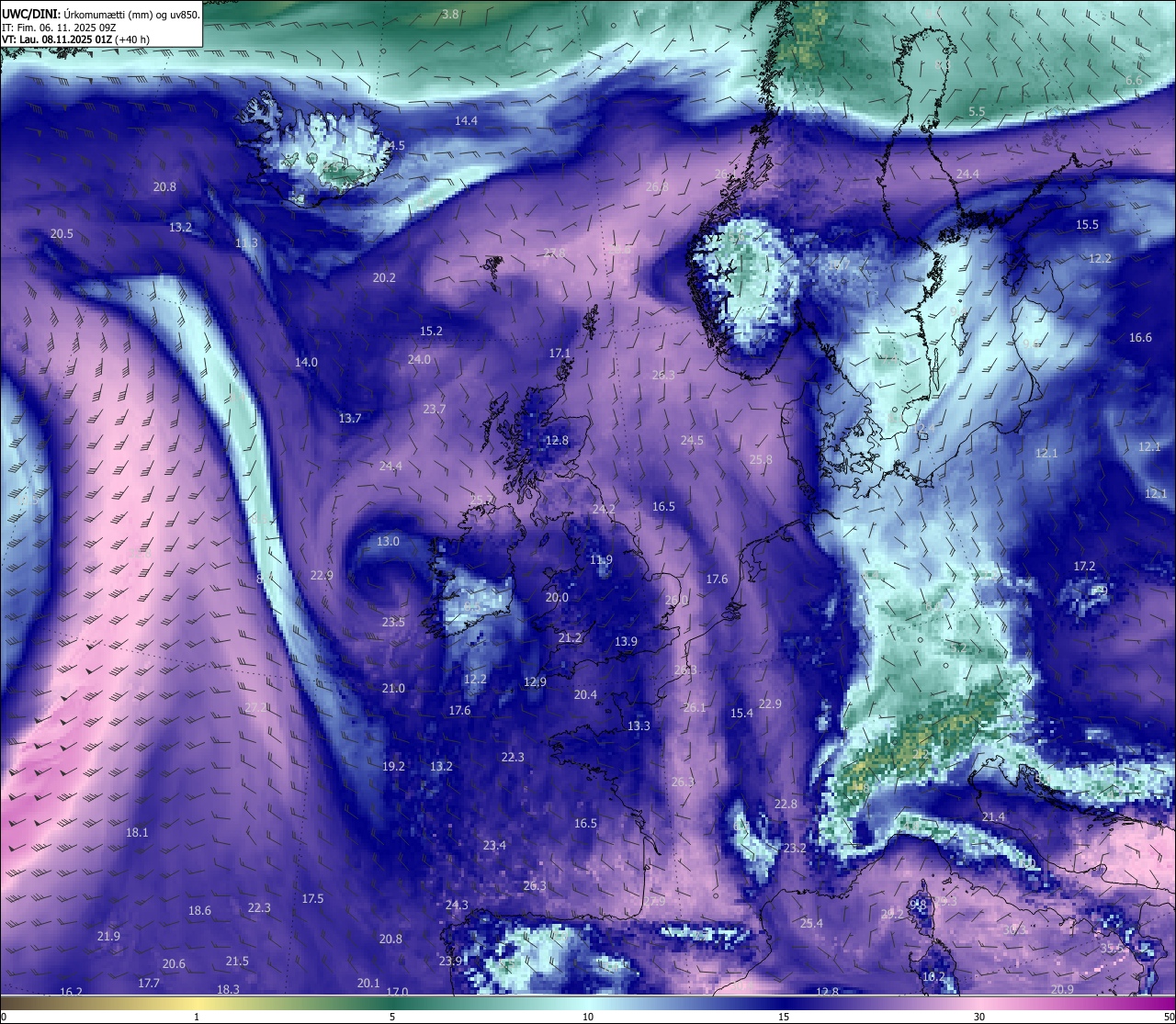Viewport: 1176px width, 1024px height.
Task: Select the 3.8 value at top of map
Action: coord(450,14)
